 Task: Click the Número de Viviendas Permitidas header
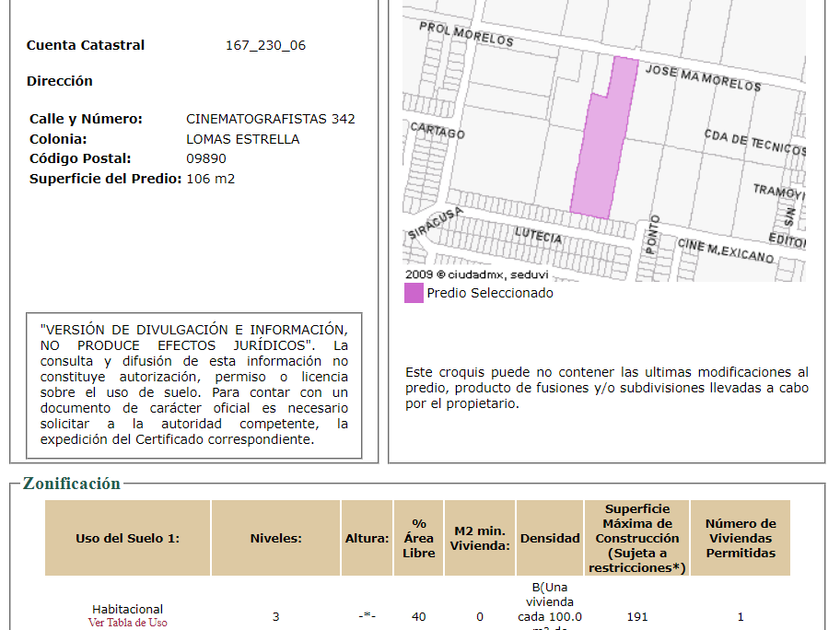tap(740, 538)
